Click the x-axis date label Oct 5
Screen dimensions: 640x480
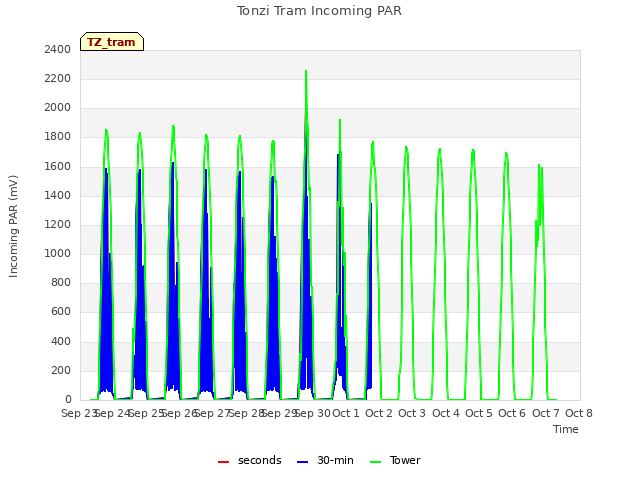pos(479,413)
